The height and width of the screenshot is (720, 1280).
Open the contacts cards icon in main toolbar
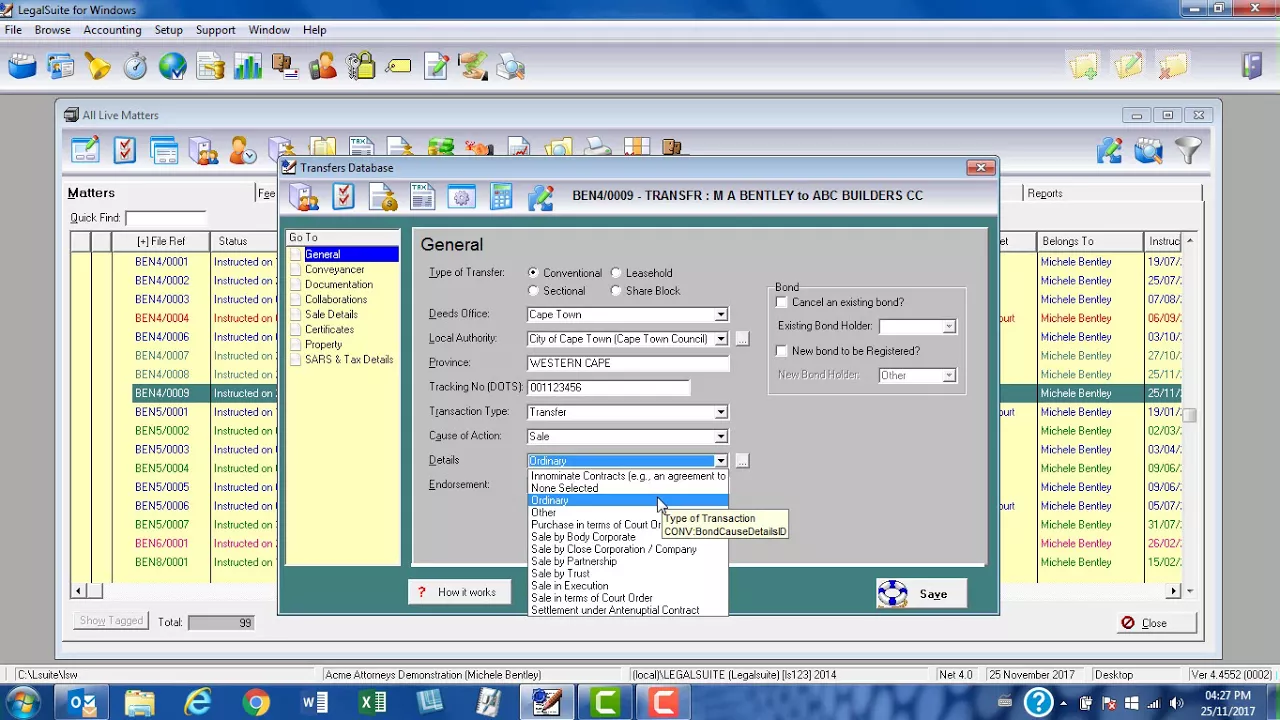tap(60, 67)
